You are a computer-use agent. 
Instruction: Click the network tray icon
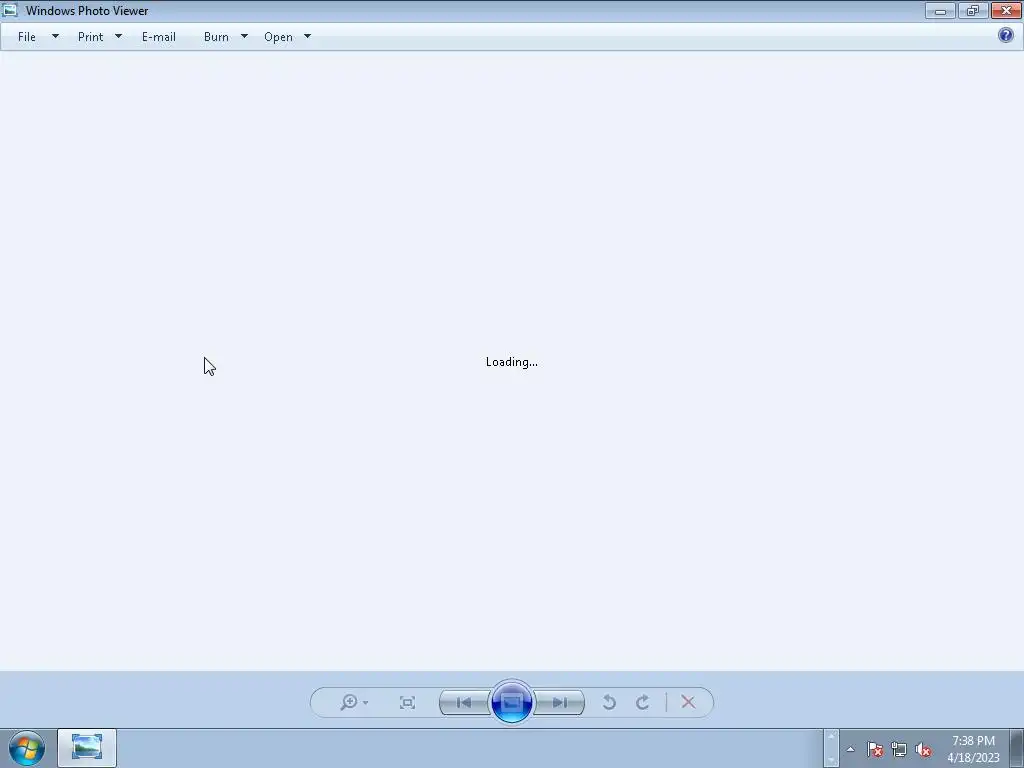click(x=899, y=749)
